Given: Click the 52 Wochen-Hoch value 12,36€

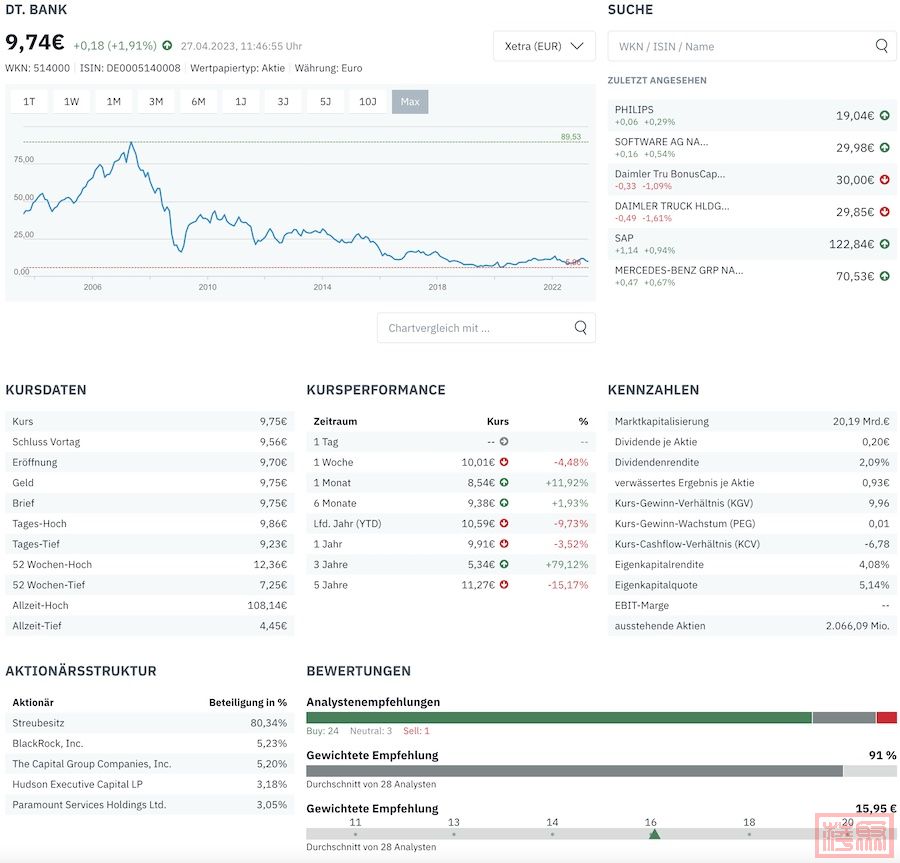Looking at the screenshot, I should click(270, 565).
